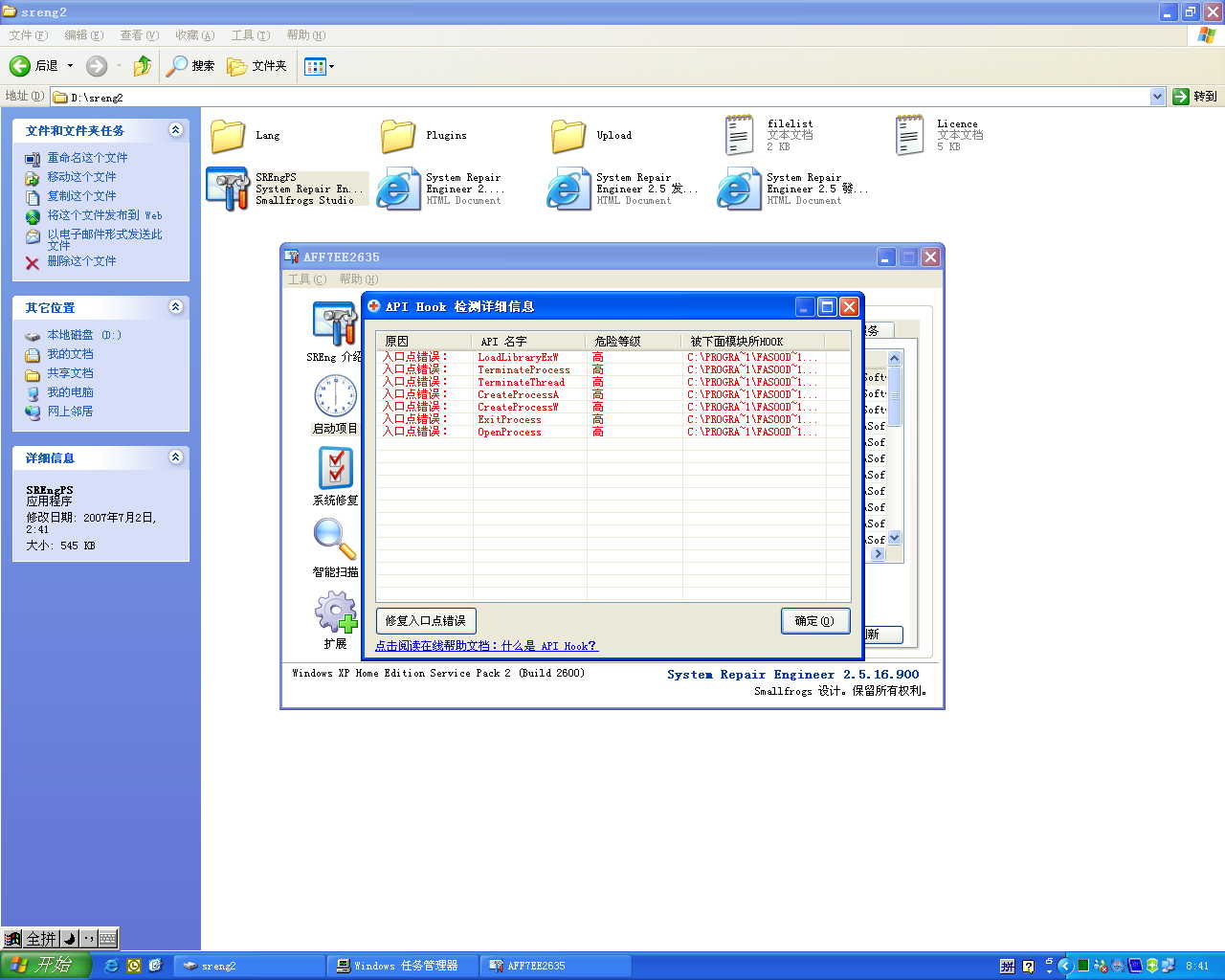
Task: Select the TerminateProcess hook row
Action: (x=612, y=369)
